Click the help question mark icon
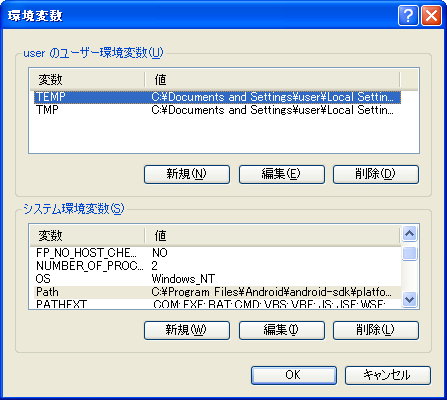The width and height of the screenshot is (447, 400). pyautogui.click(x=408, y=16)
